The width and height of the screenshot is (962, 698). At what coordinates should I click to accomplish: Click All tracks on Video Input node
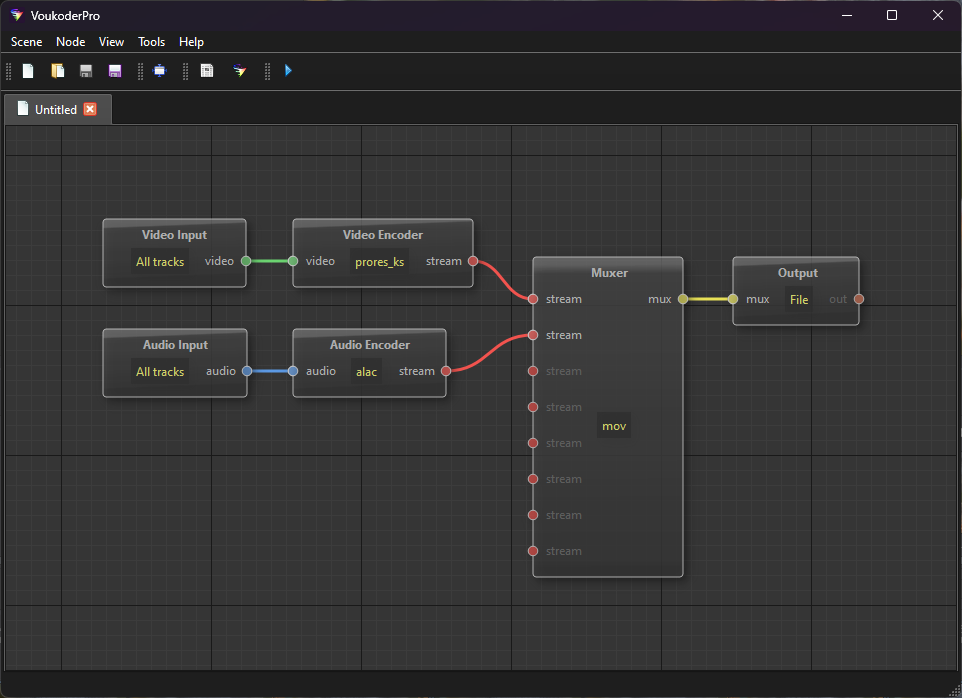click(160, 262)
